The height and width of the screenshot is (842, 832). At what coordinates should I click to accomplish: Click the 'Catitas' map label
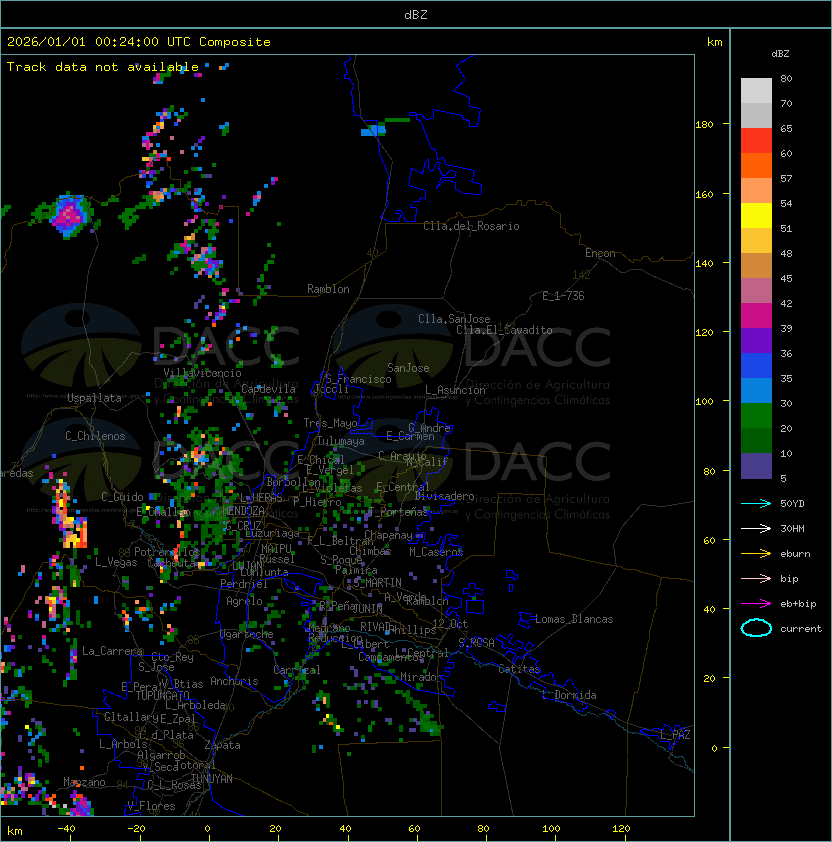[519, 669]
